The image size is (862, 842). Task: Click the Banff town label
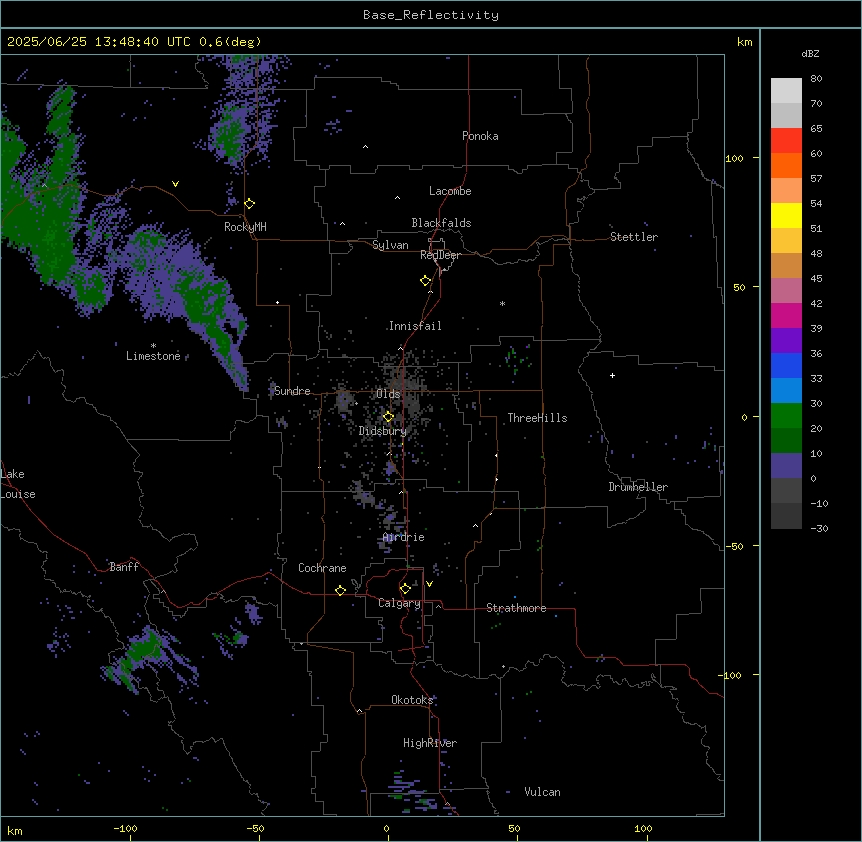click(x=124, y=567)
